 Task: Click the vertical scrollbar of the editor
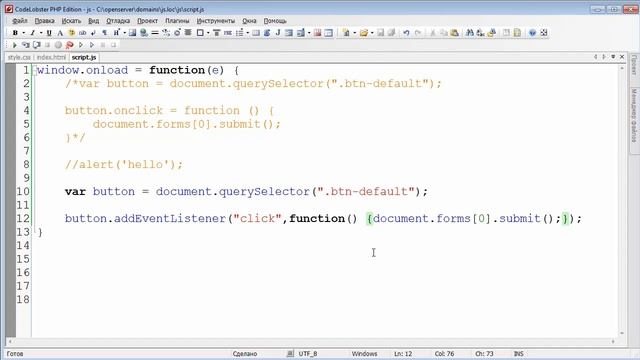point(622,201)
